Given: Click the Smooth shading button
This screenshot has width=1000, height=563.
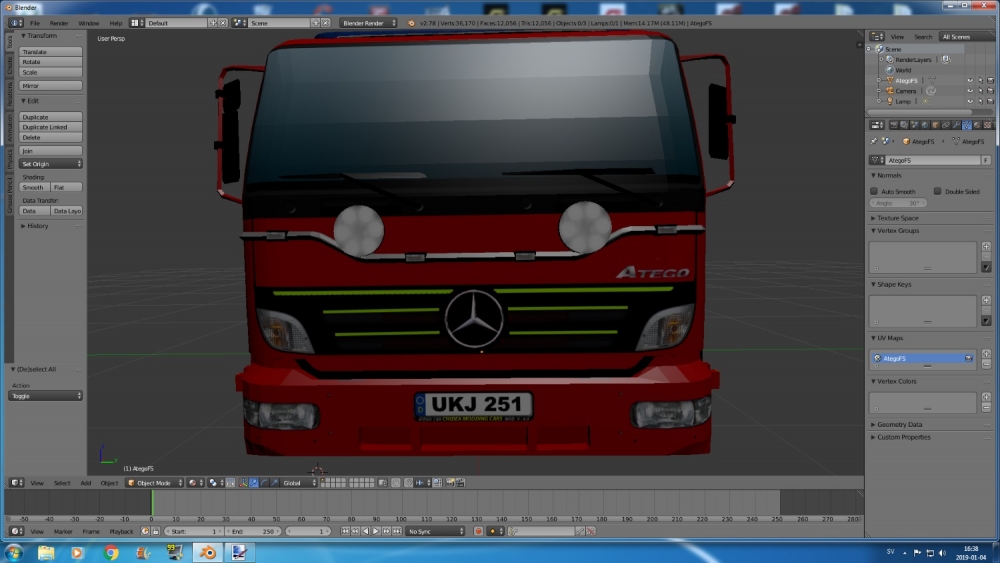Looking at the screenshot, I should click(34, 187).
